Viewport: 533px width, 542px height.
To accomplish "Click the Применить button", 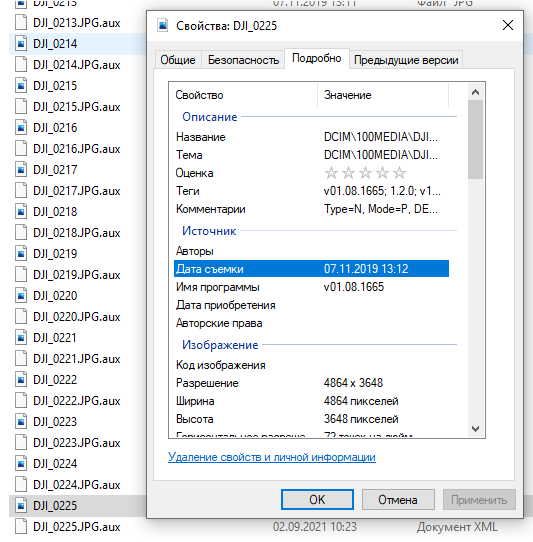I will coord(479,499).
